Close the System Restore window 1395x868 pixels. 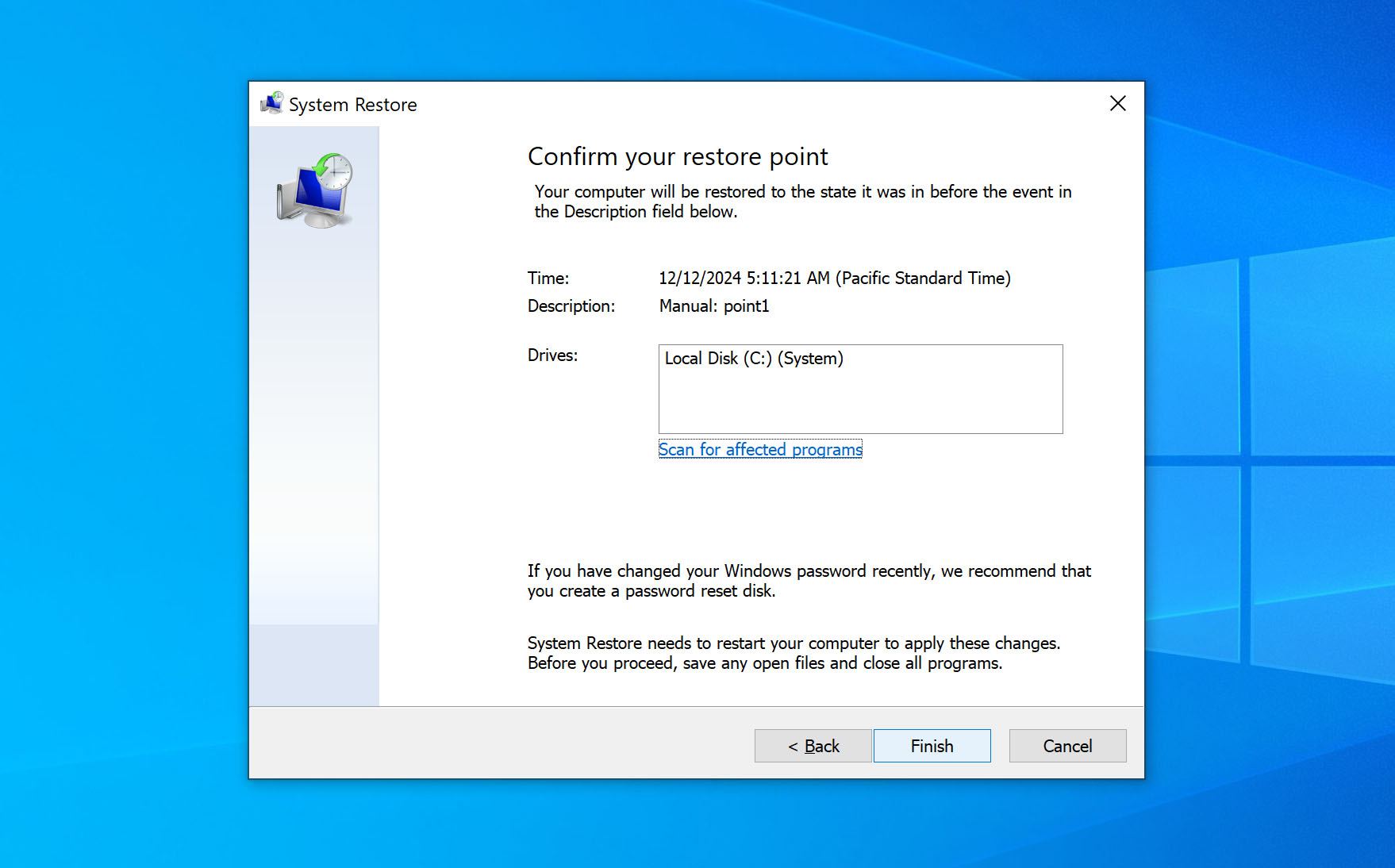click(1117, 103)
